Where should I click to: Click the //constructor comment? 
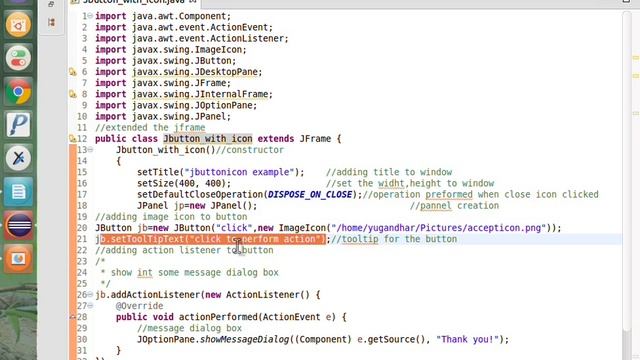[x=250, y=150]
